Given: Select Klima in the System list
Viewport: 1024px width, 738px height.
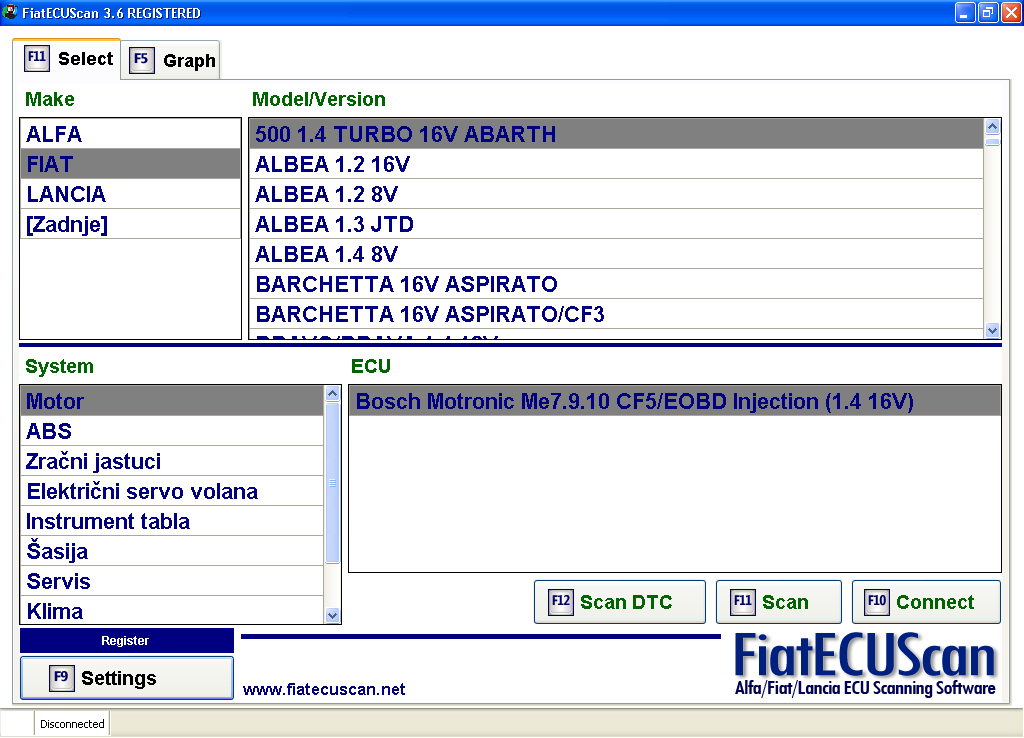Looking at the screenshot, I should (172, 611).
